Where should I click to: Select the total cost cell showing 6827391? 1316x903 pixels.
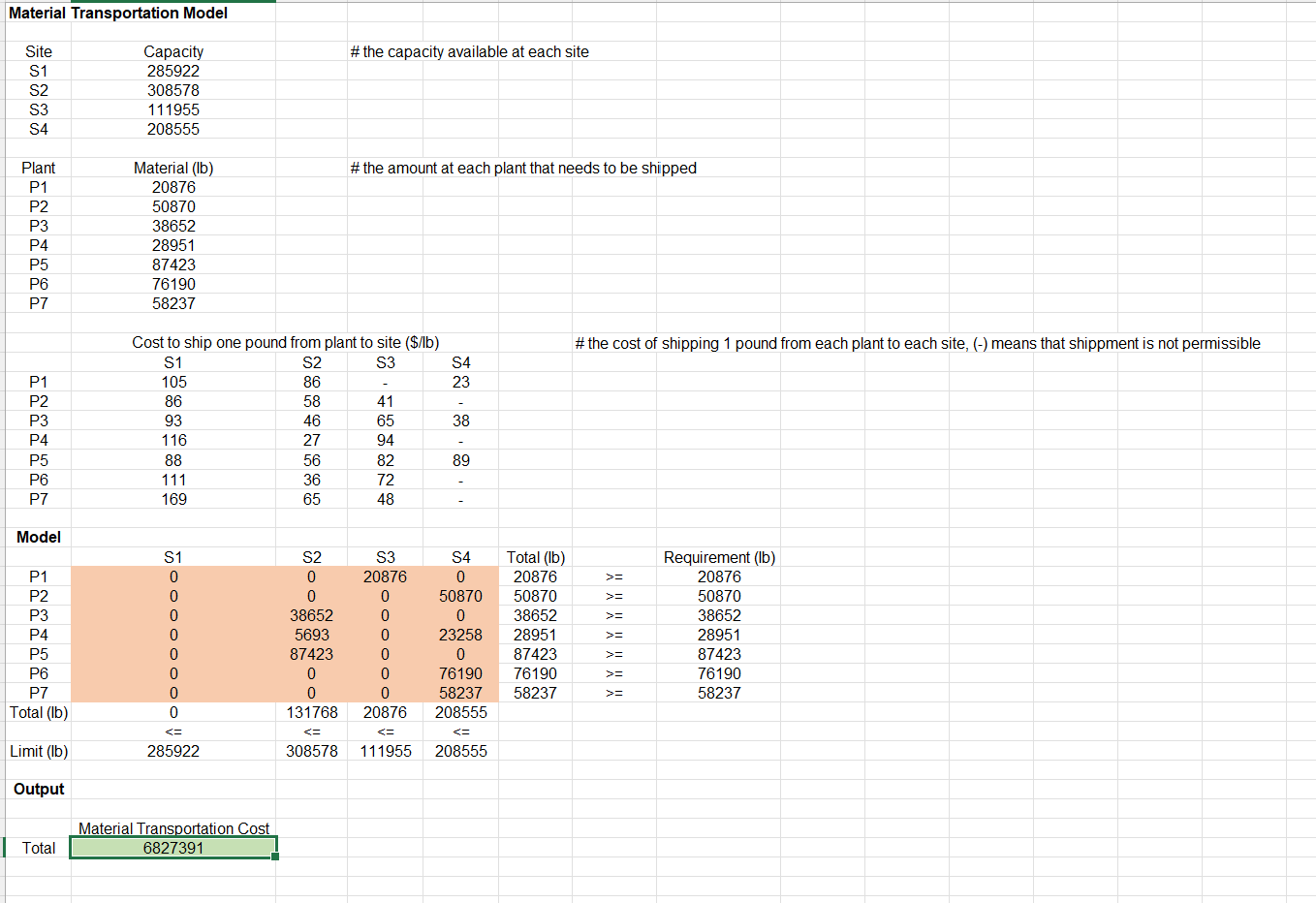173,848
